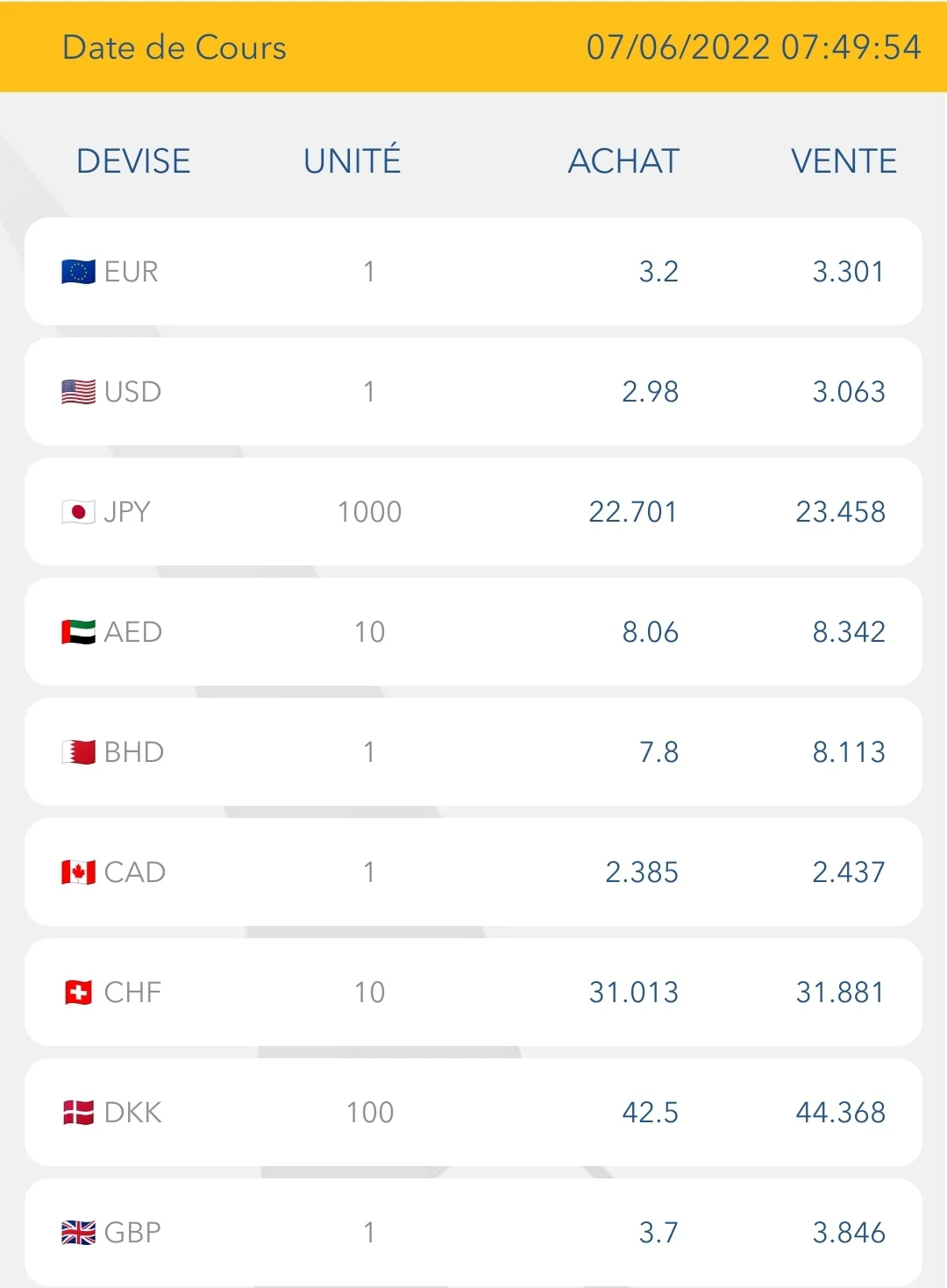The height and width of the screenshot is (1288, 947).
Task: Tap the 07/06/2022 07:49:54 timestamp
Action: coord(753,47)
